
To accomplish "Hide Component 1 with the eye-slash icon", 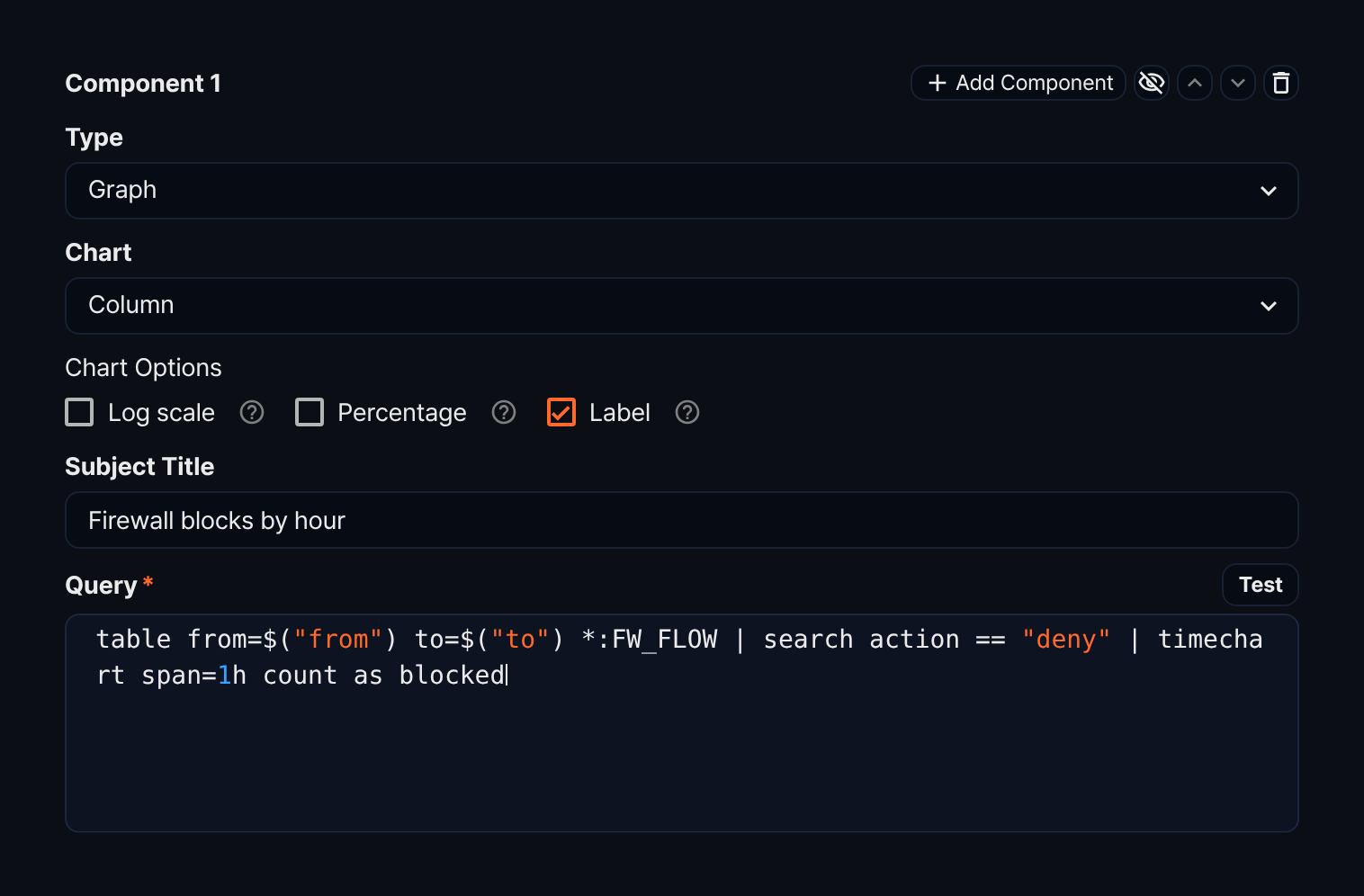I will coord(1152,83).
